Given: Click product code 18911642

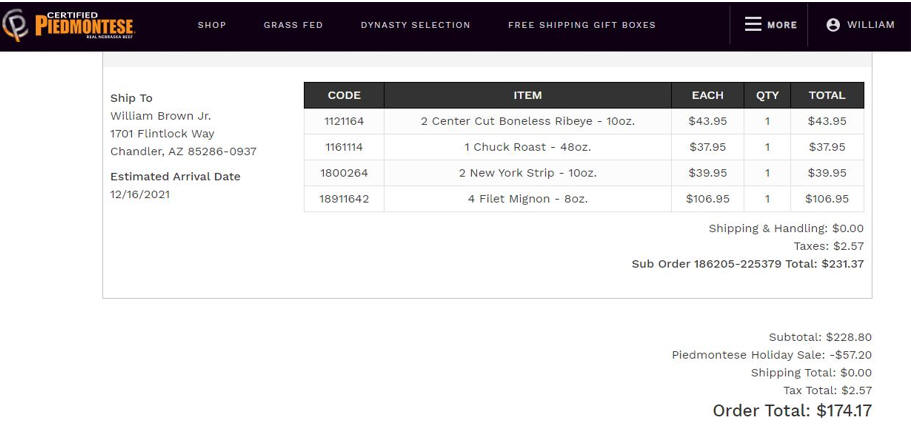Looking at the screenshot, I should [x=344, y=199].
